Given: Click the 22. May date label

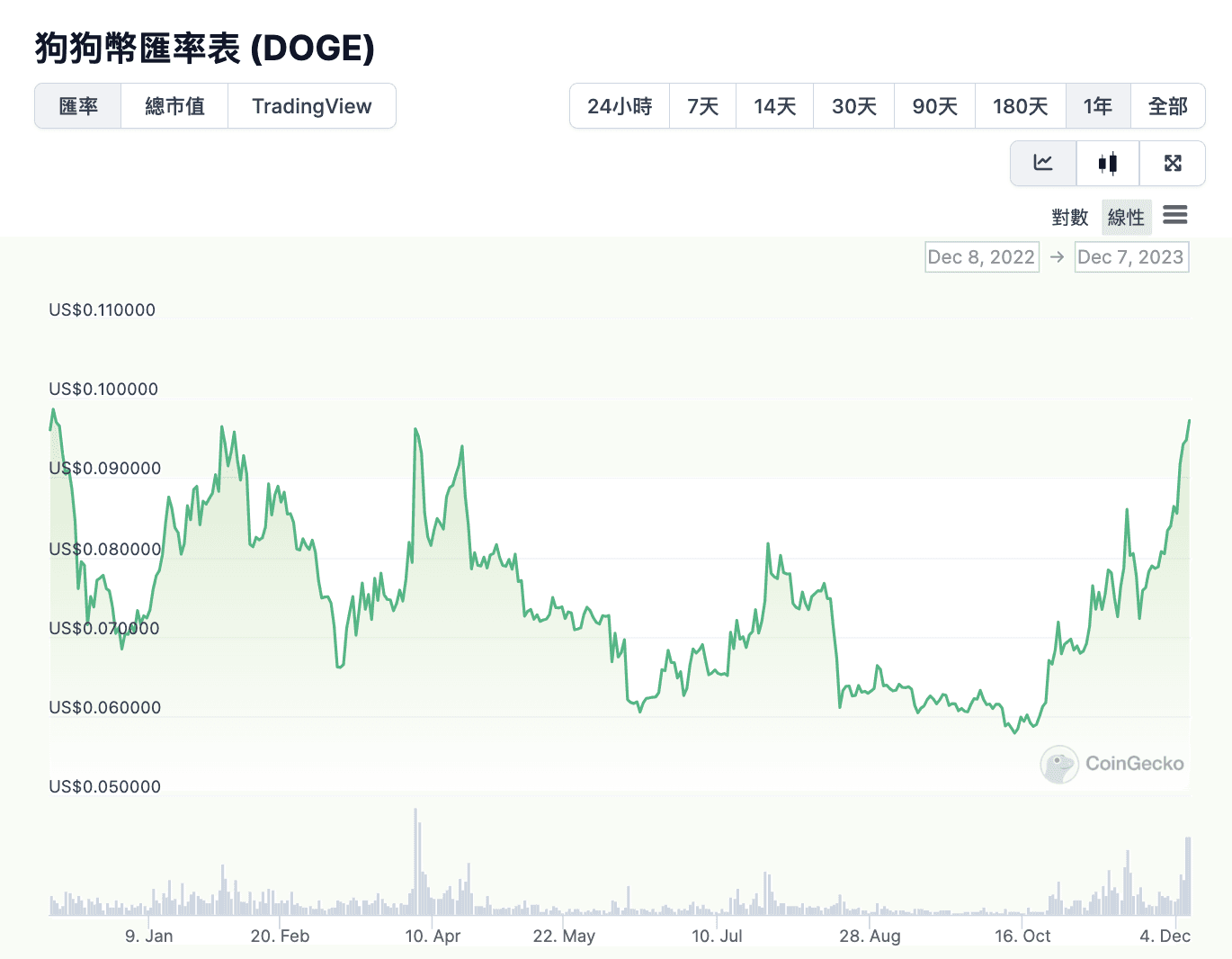Looking at the screenshot, I should tap(564, 936).
